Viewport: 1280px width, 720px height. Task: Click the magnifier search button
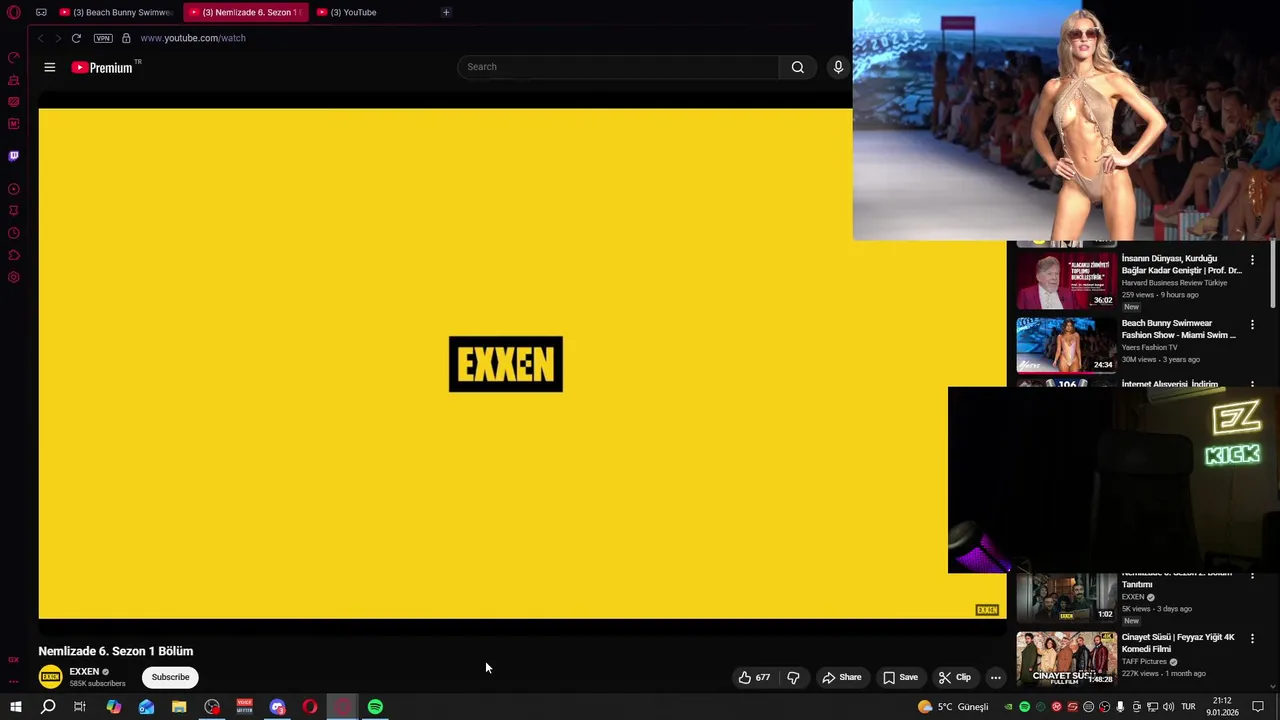797,67
